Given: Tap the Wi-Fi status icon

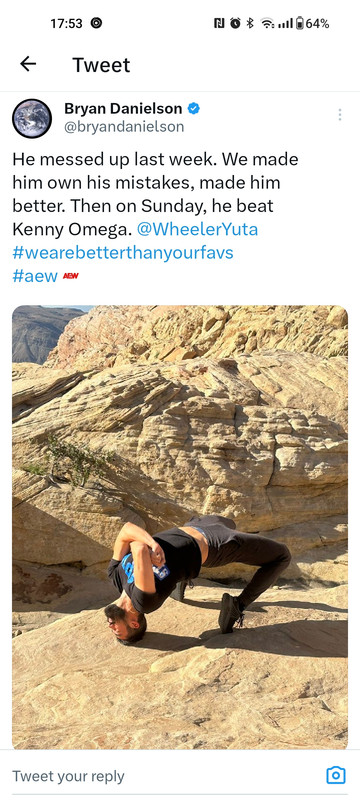Looking at the screenshot, I should point(266,23).
